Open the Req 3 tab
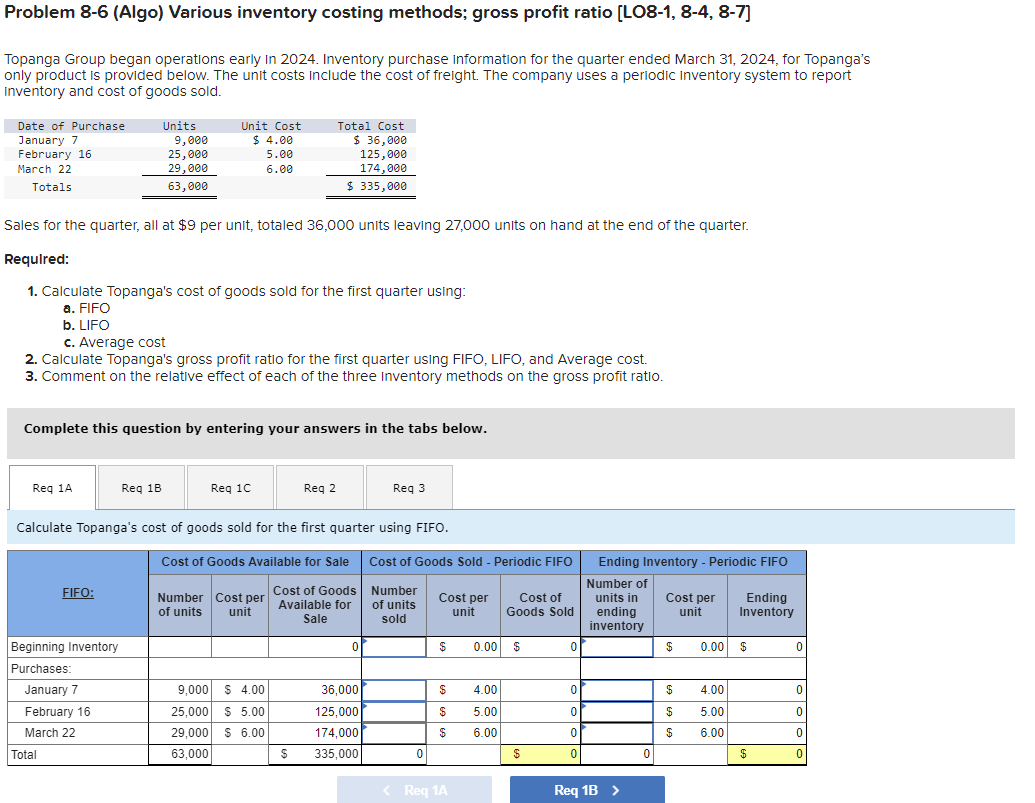The image size is (1035, 803). coord(408,487)
